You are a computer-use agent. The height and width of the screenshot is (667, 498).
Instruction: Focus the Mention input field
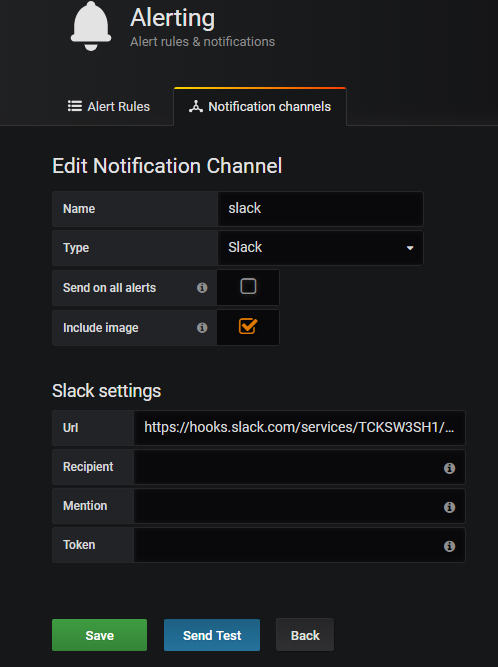pos(299,506)
